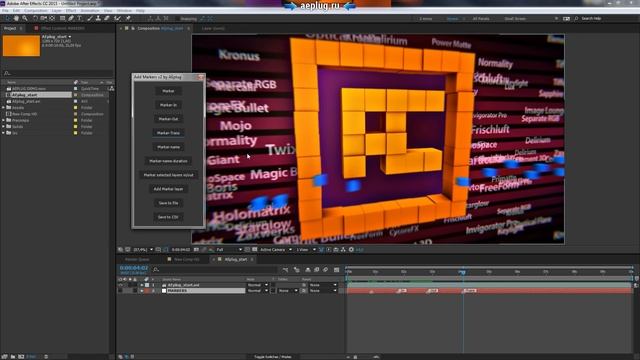Image resolution: width=640 pixels, height=360 pixels.
Task: Open the magnification ratio dropdown below viewer
Action: [143, 249]
